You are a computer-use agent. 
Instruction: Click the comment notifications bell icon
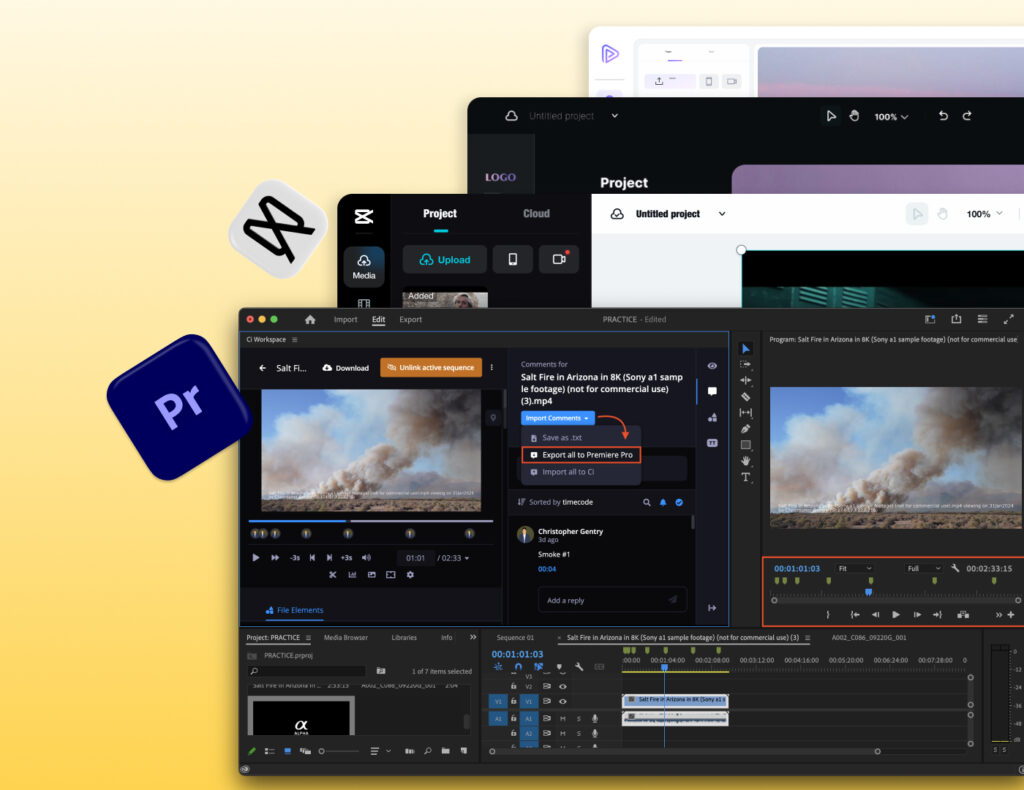[x=663, y=502]
